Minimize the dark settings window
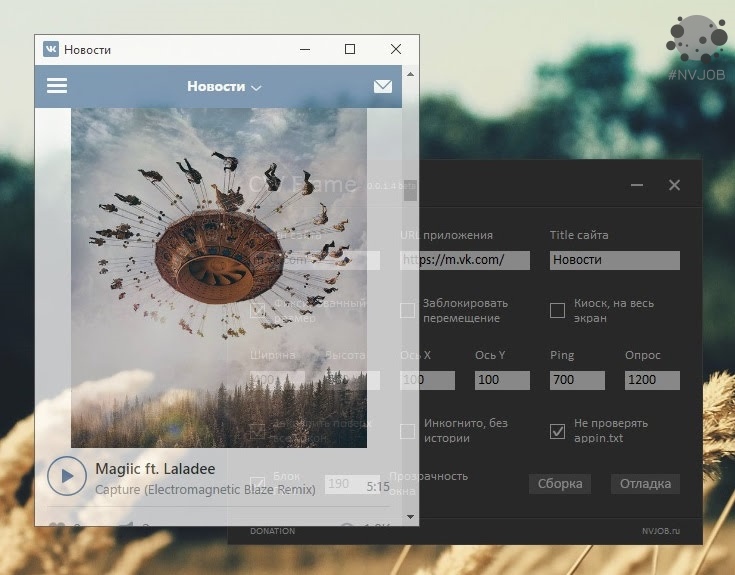The height and width of the screenshot is (575, 735). (x=637, y=185)
